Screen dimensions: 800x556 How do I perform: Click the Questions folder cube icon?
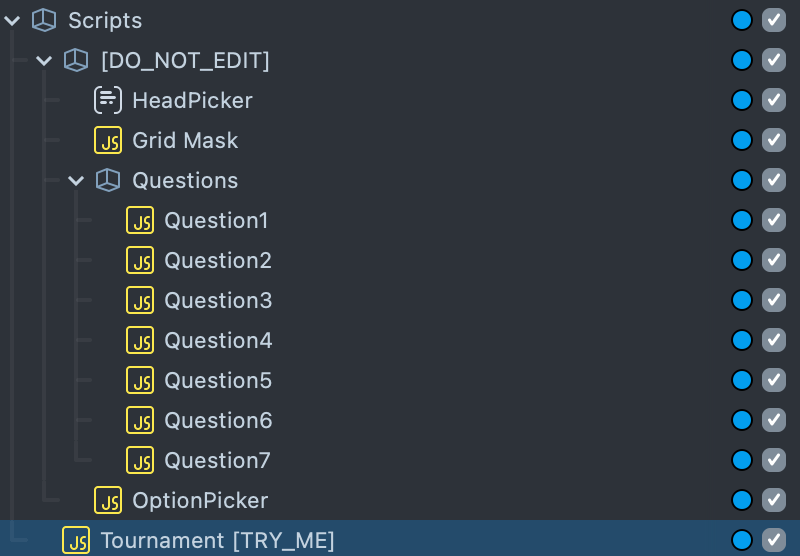coord(108,180)
